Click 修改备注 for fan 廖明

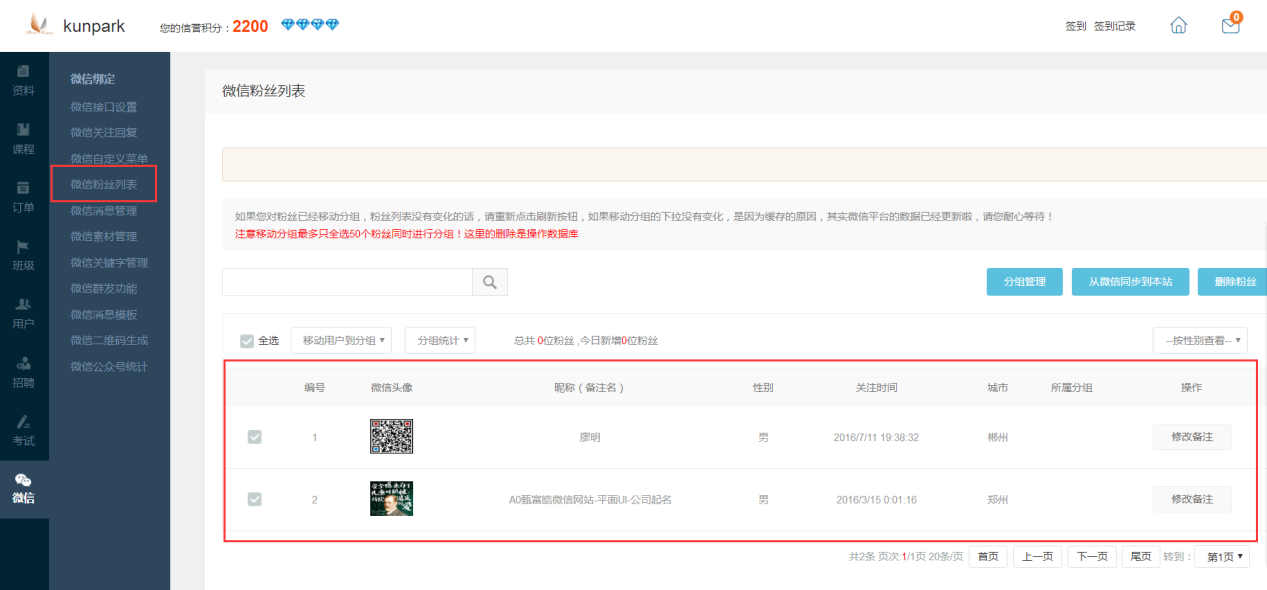coord(1192,436)
